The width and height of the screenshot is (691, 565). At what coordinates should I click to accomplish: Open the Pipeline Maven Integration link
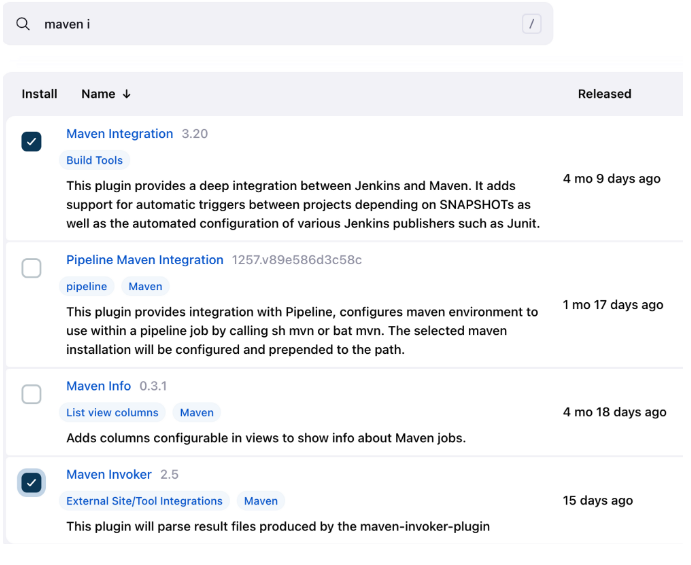(145, 260)
